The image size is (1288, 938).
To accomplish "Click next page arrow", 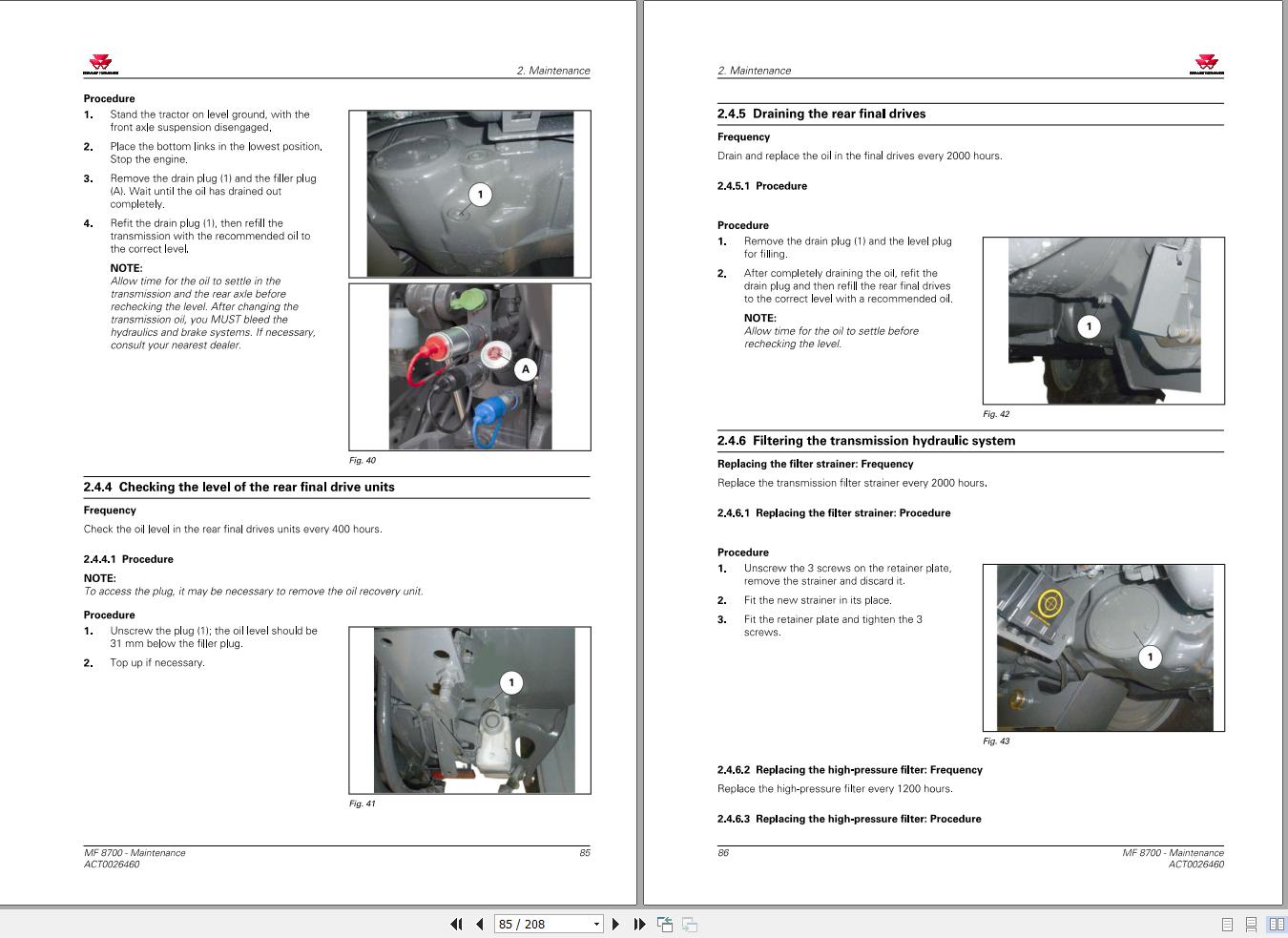I will click(615, 924).
